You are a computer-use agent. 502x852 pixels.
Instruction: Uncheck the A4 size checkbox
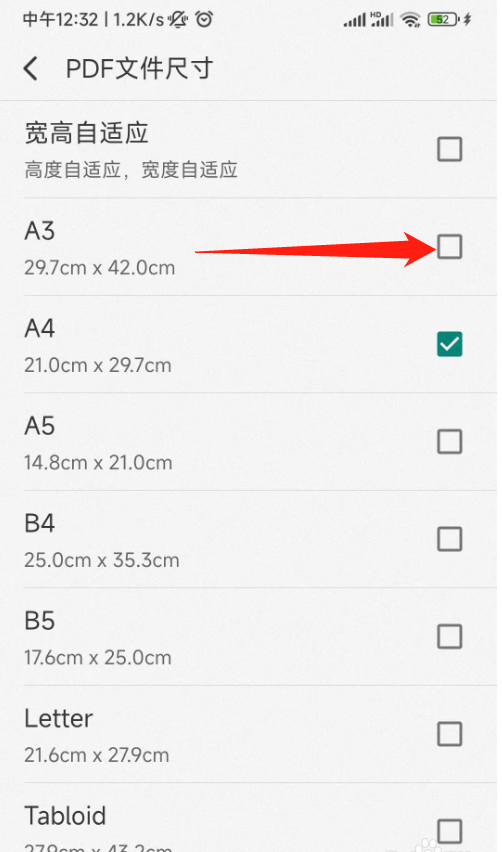pyautogui.click(x=450, y=344)
